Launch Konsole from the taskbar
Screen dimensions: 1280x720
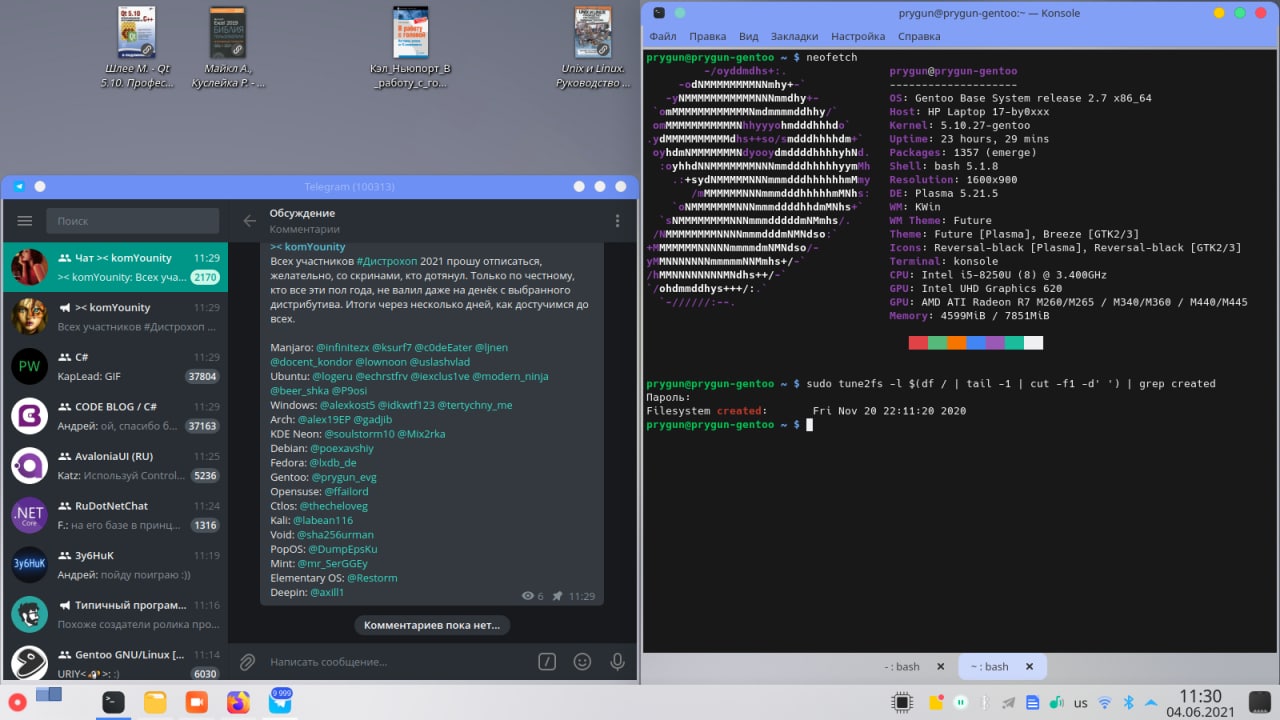tap(113, 702)
